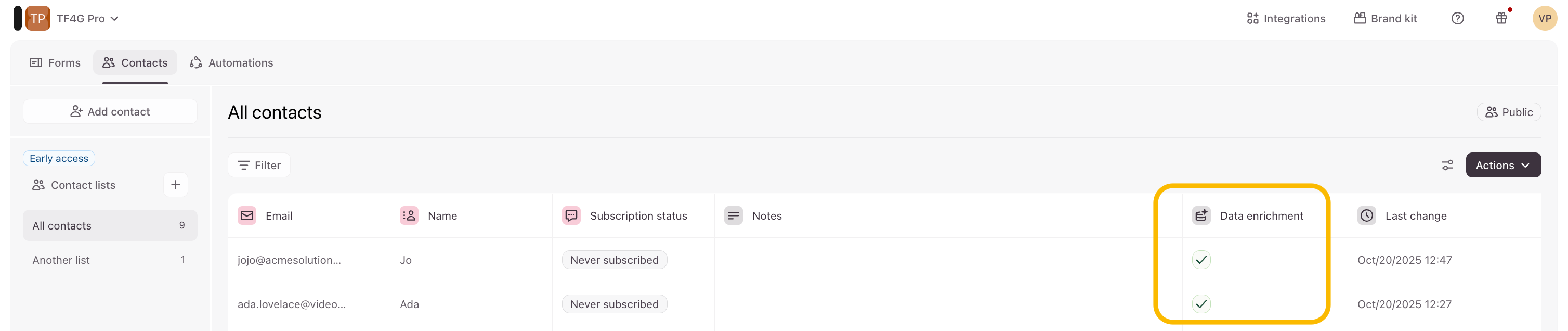The image size is (1568, 331).
Task: Click the Last change clock icon
Action: point(1366,216)
